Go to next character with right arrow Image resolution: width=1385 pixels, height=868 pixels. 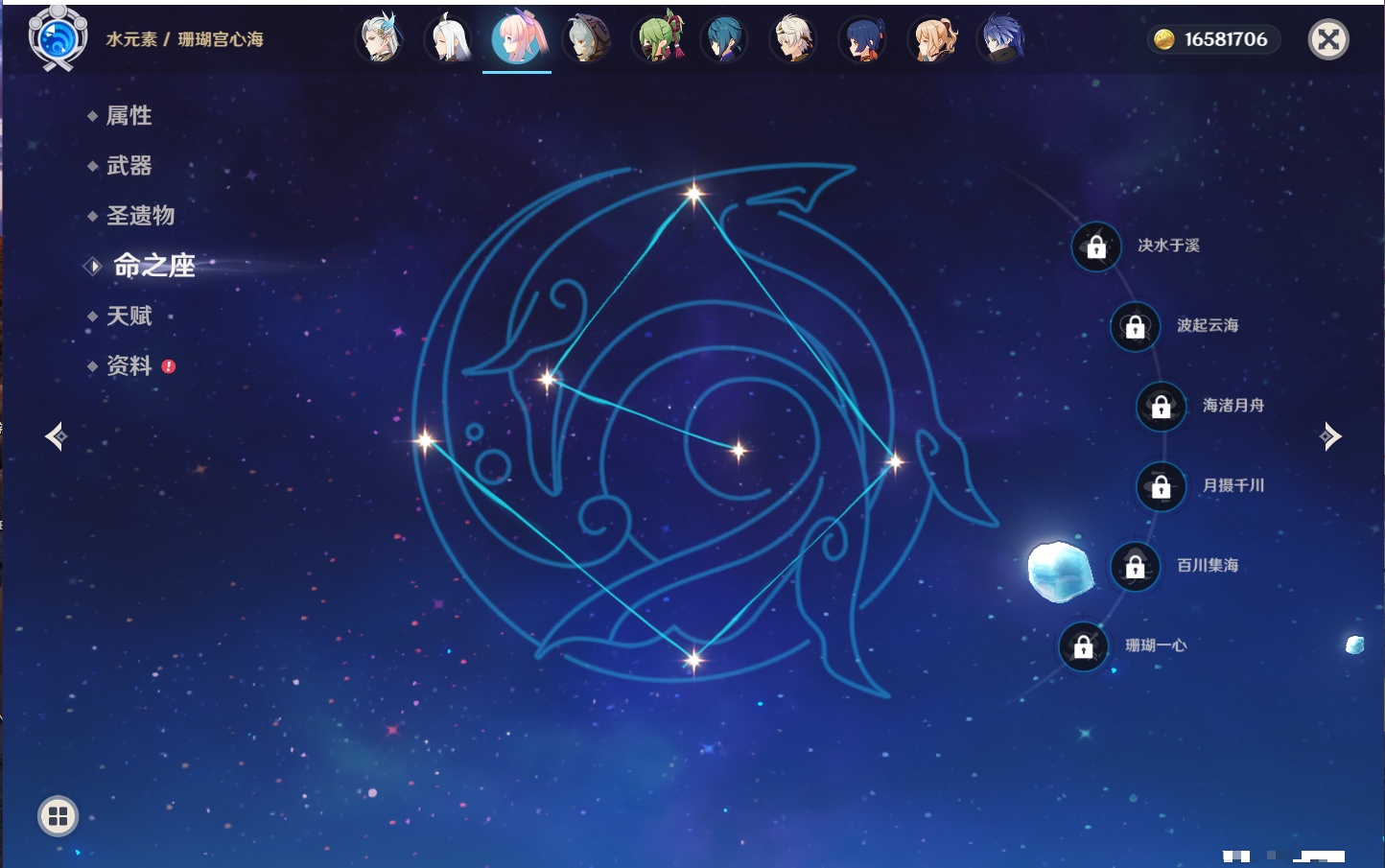click(x=1330, y=436)
